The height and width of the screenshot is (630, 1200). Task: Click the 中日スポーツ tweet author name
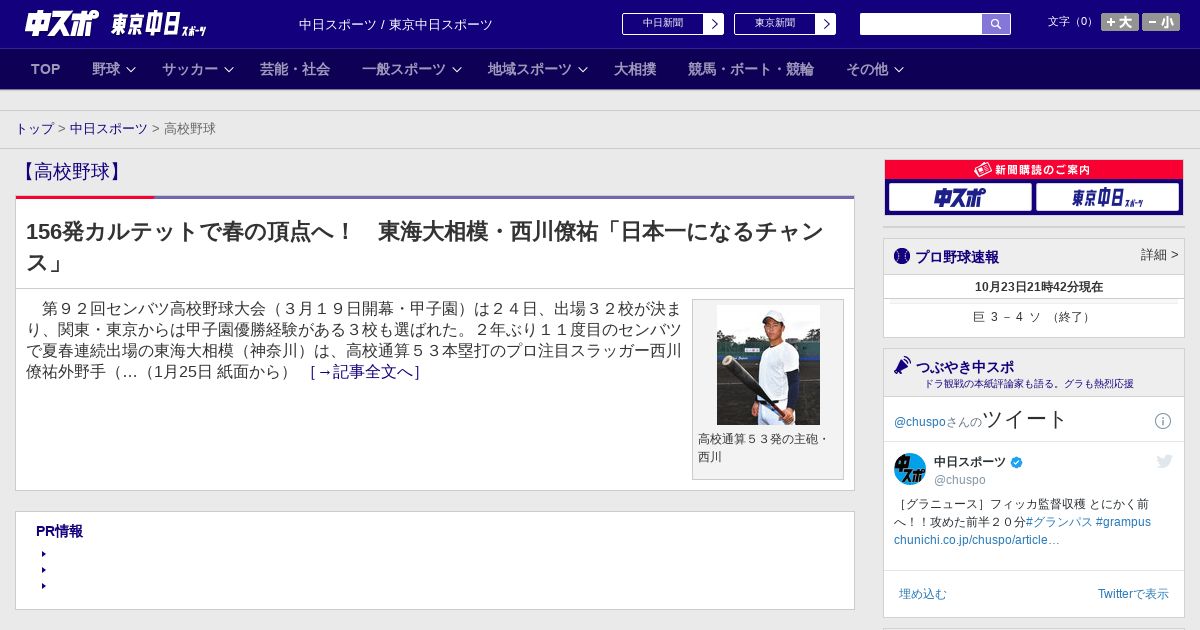[x=970, y=462]
